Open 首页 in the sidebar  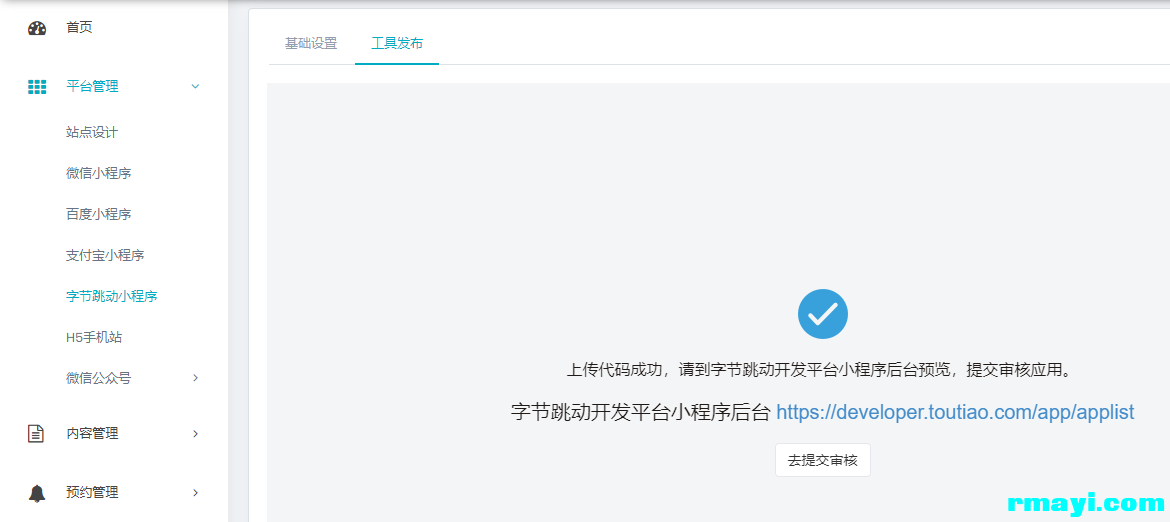(x=79, y=28)
